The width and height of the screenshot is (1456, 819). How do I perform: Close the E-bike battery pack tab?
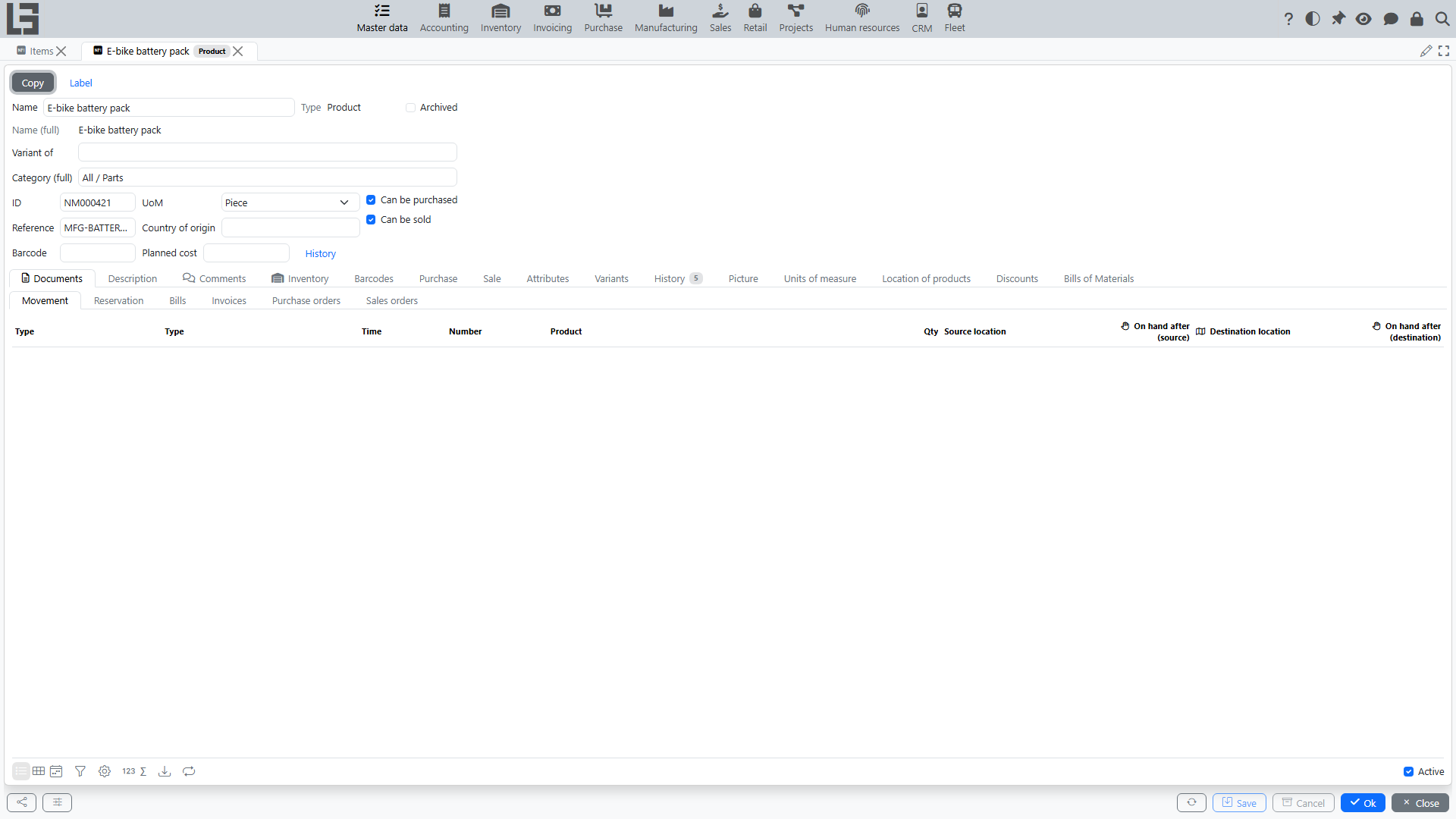238,51
